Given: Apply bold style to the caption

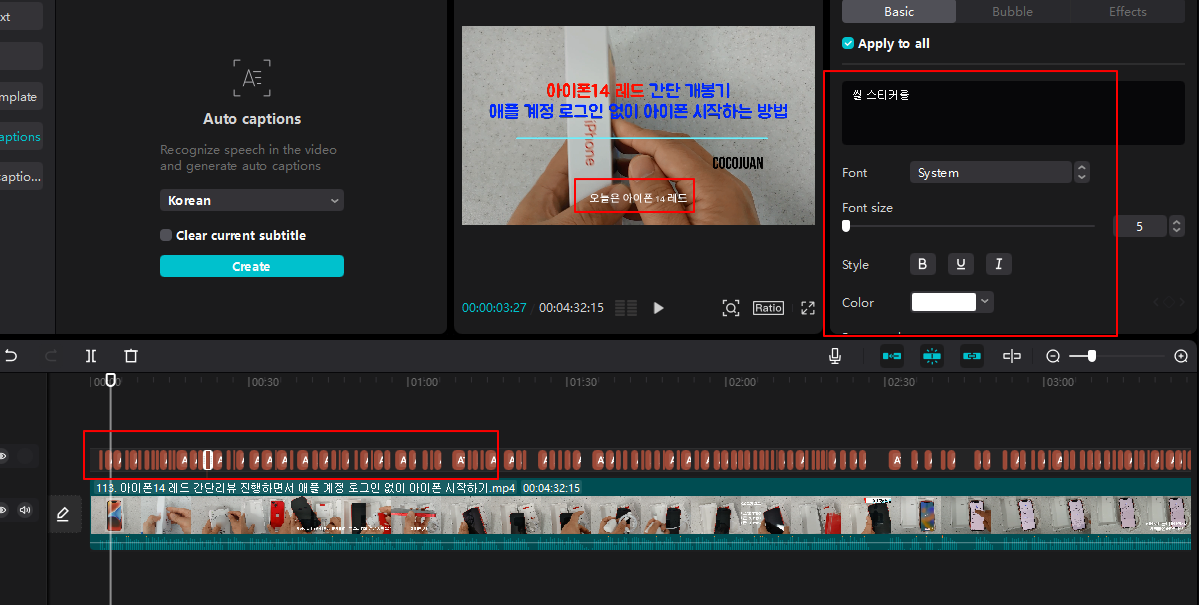Looking at the screenshot, I should click(922, 264).
